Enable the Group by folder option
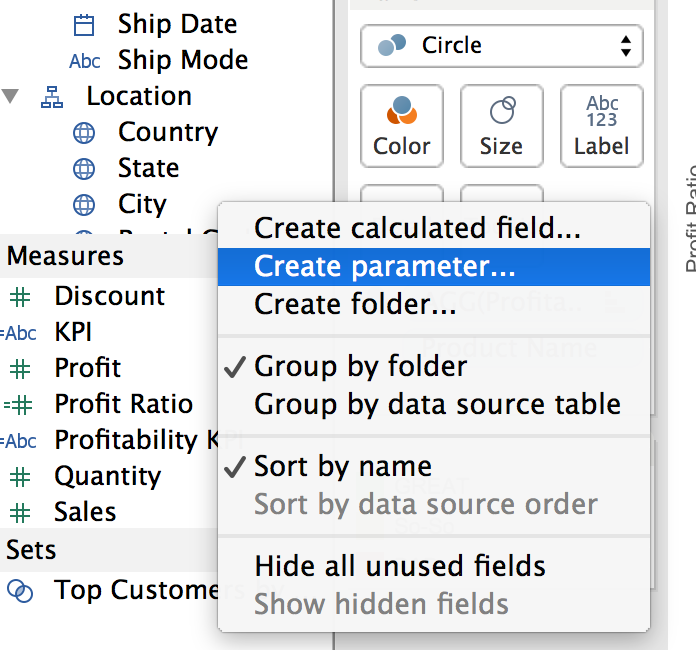Screen dimensions: 696x650 click(x=360, y=367)
